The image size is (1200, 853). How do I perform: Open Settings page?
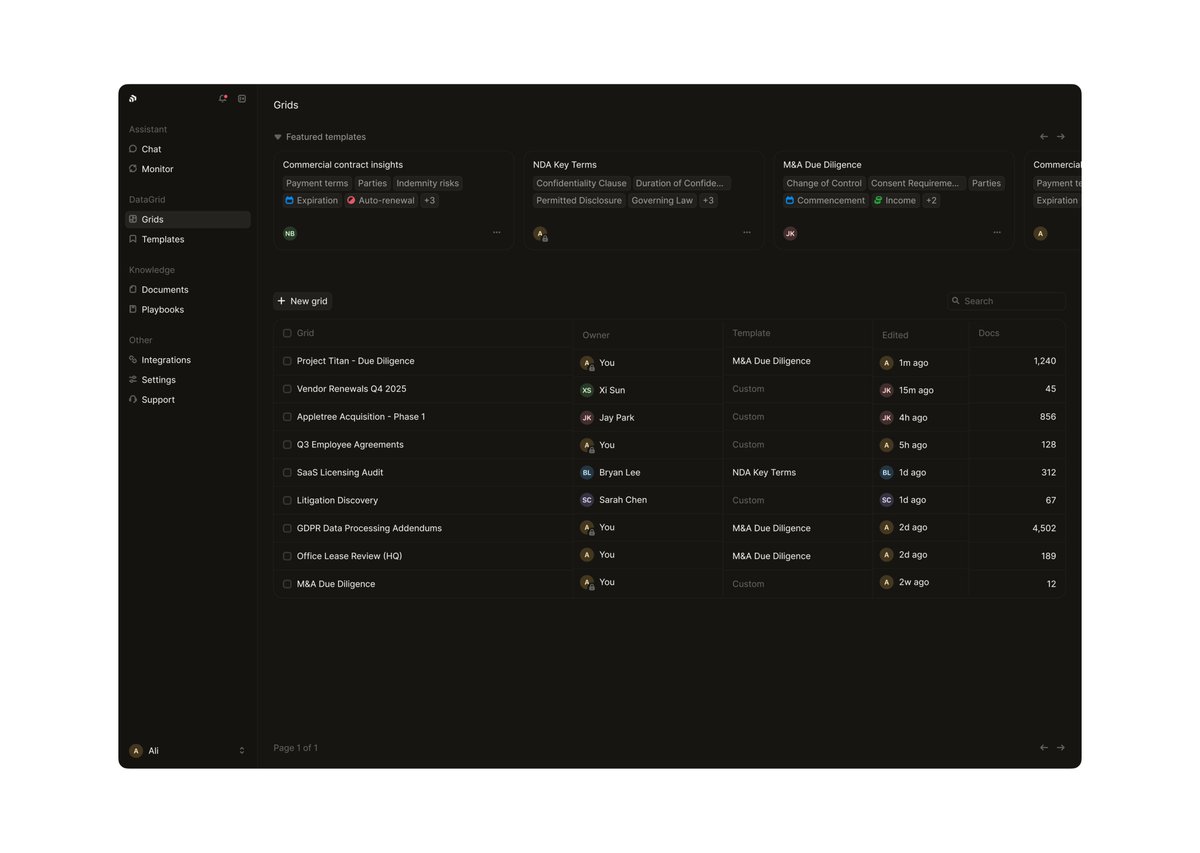[188, 379]
